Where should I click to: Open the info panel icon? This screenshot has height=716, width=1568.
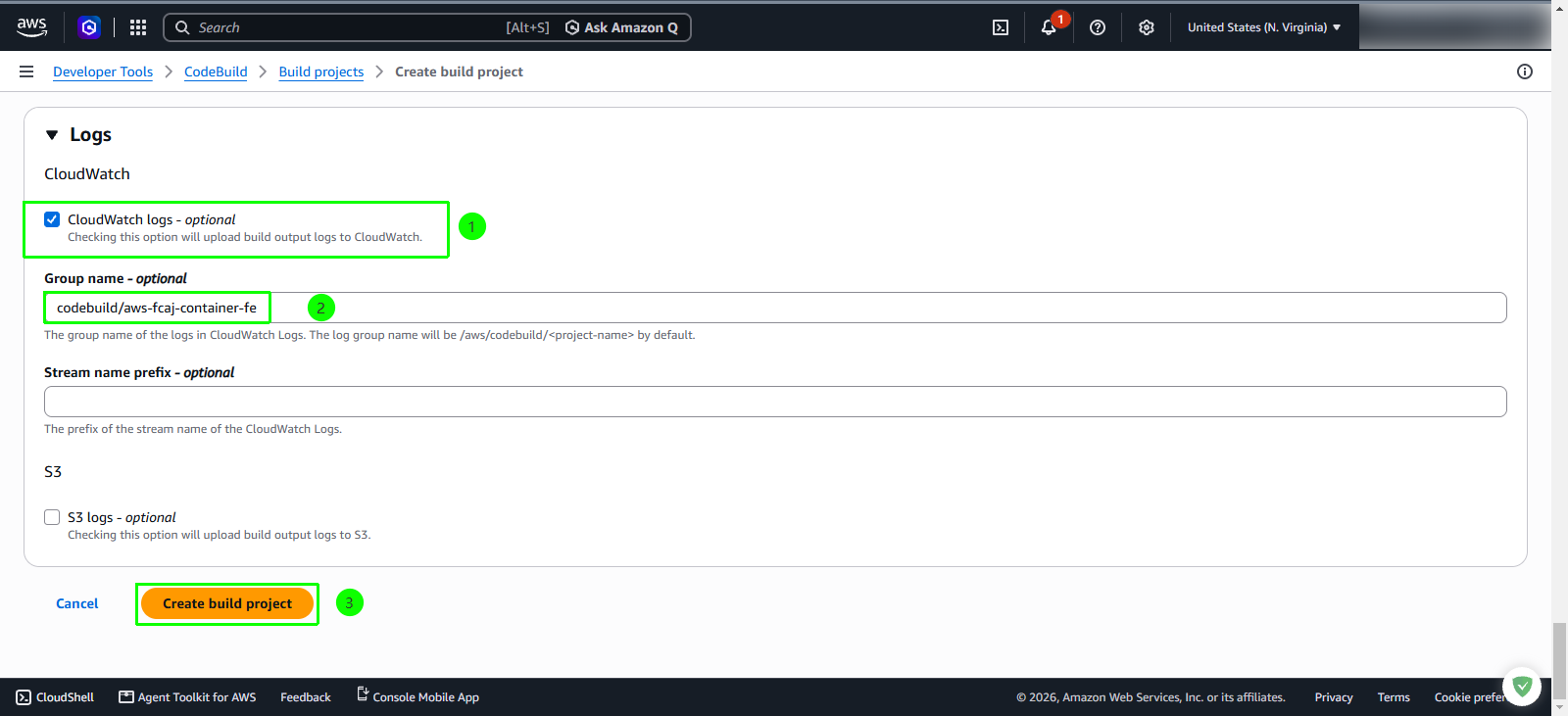point(1525,72)
